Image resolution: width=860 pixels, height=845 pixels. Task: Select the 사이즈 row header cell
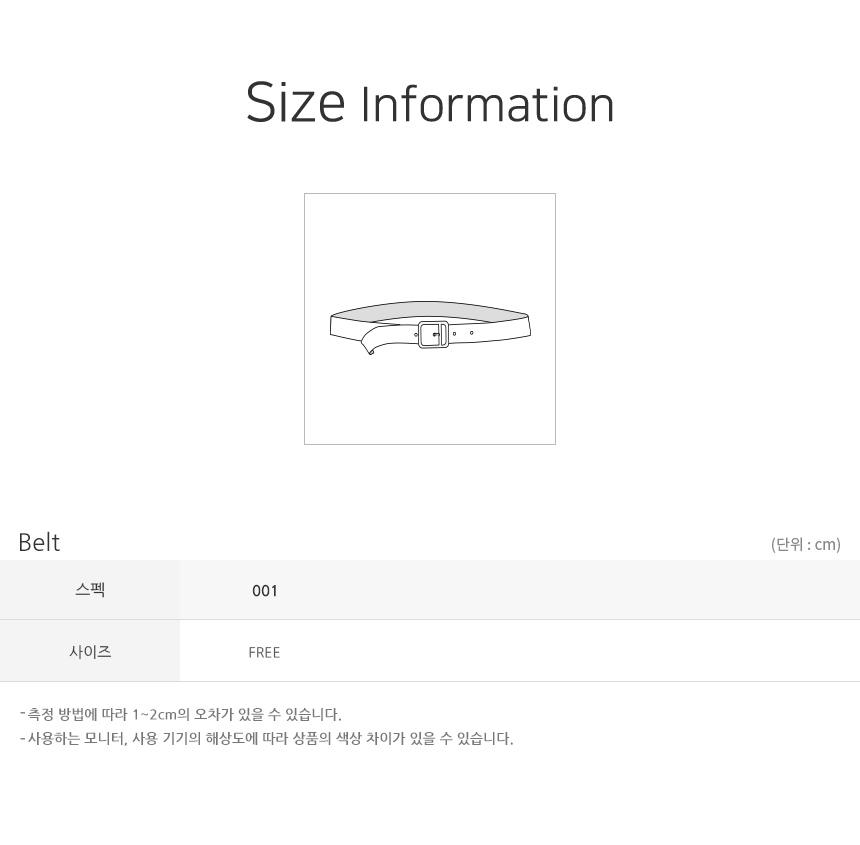(90, 651)
